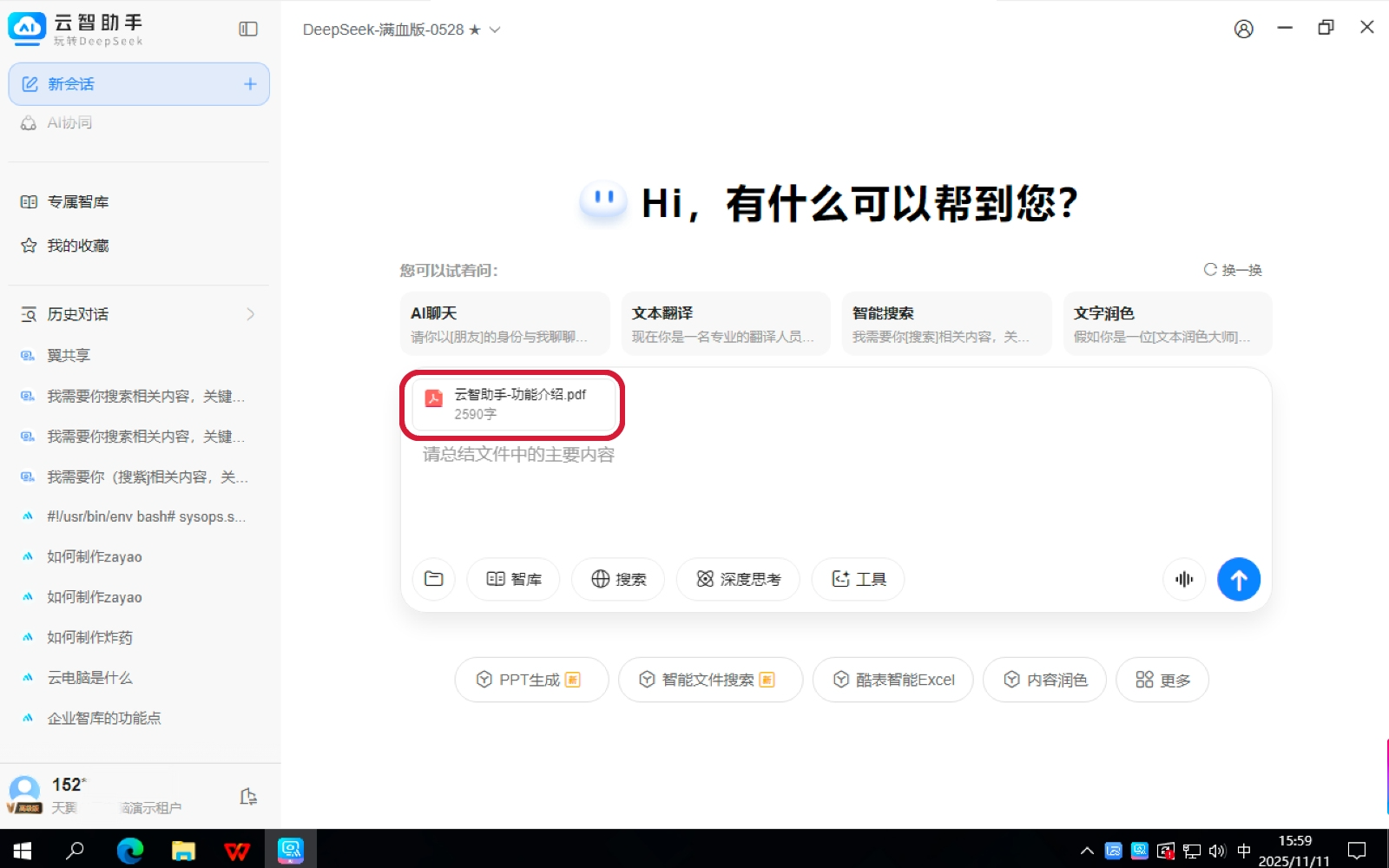Launch the 智能文件搜索 tool
This screenshot has width=1389, height=868.
point(710,680)
